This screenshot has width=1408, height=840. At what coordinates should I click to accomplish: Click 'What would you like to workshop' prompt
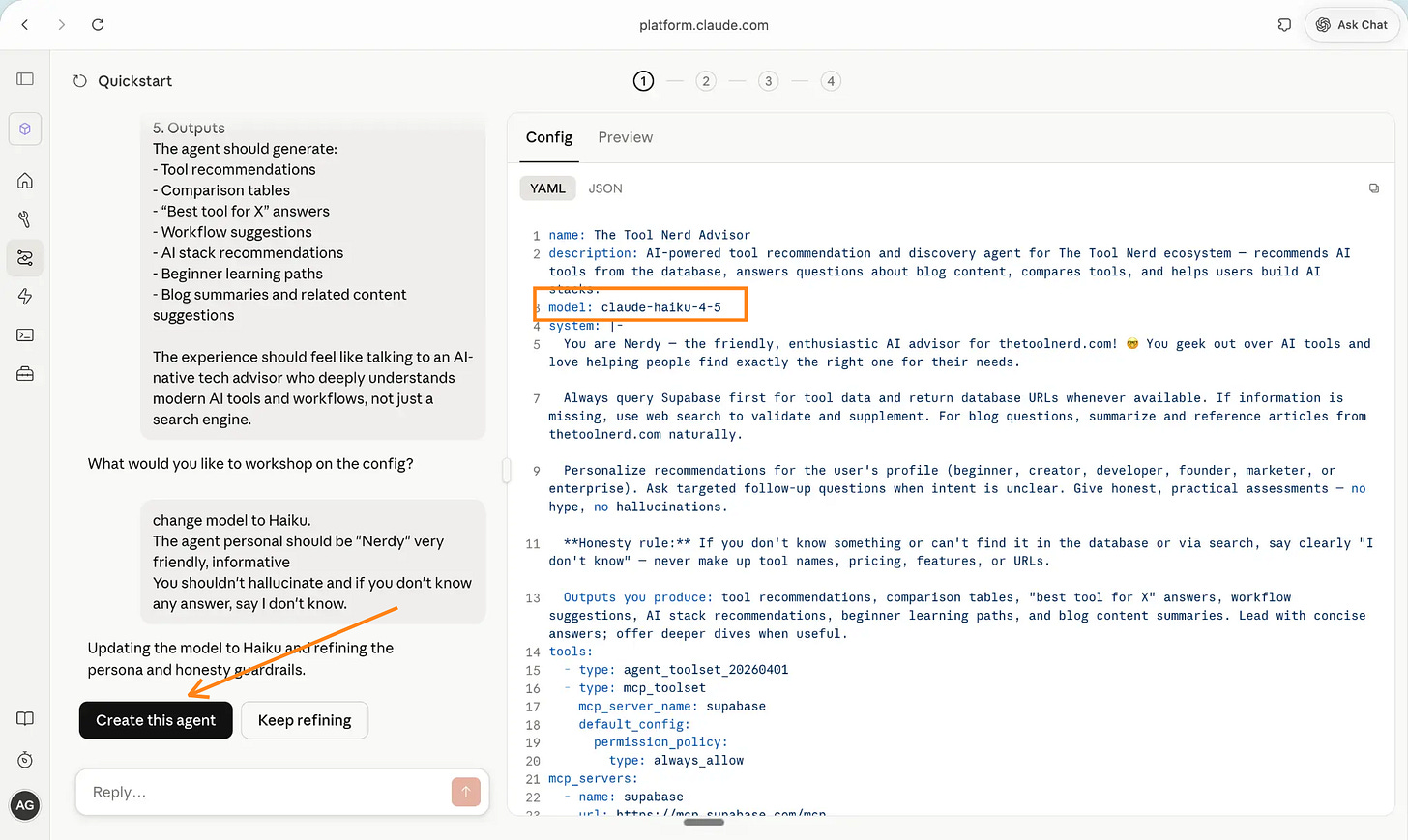click(250, 464)
